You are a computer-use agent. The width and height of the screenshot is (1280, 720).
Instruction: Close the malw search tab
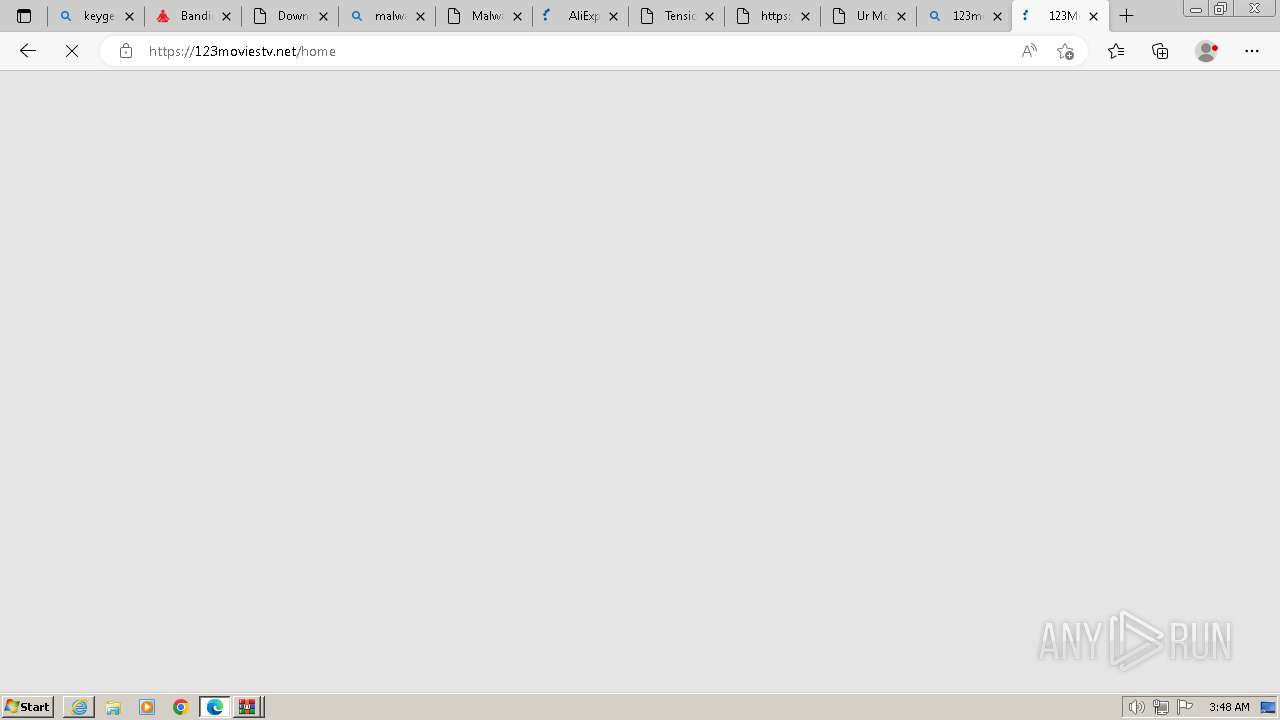coord(420,16)
